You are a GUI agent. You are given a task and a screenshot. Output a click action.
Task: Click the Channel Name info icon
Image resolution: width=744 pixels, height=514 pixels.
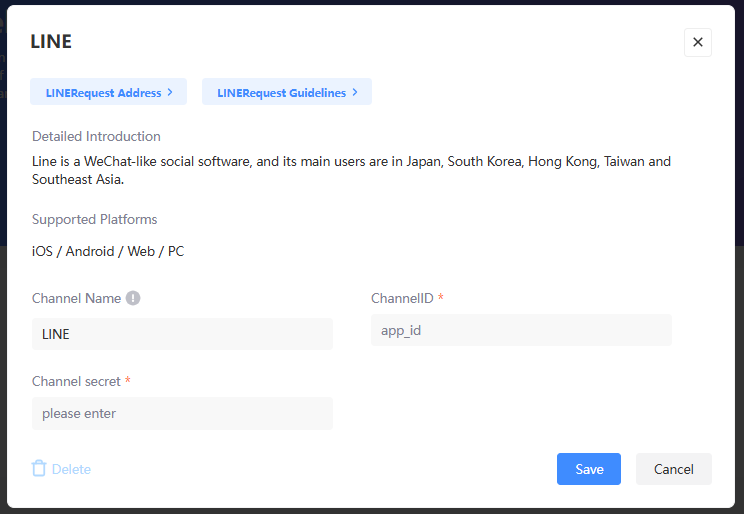click(x=133, y=298)
